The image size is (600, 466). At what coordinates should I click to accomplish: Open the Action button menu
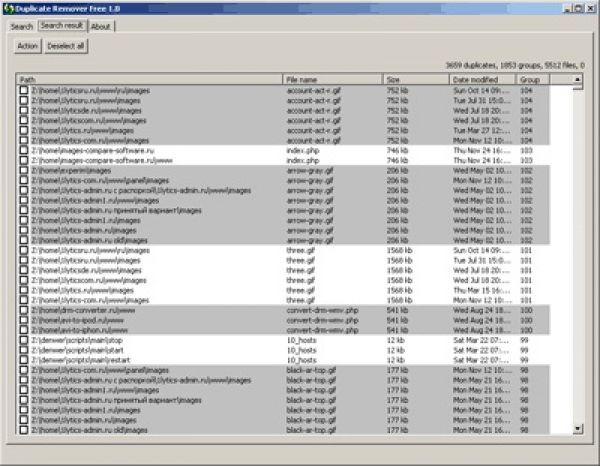pos(28,46)
